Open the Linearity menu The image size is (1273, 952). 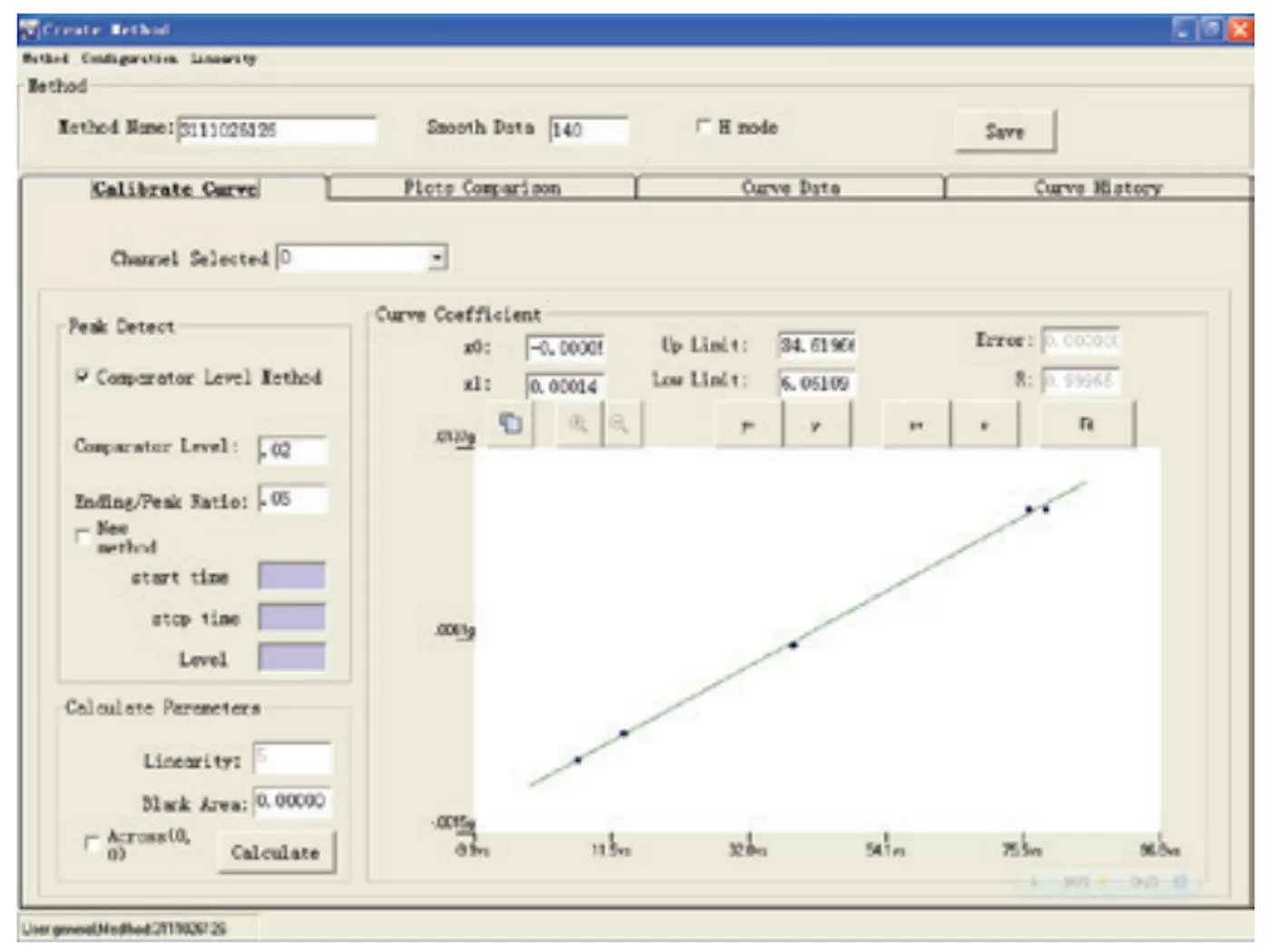click(221, 59)
